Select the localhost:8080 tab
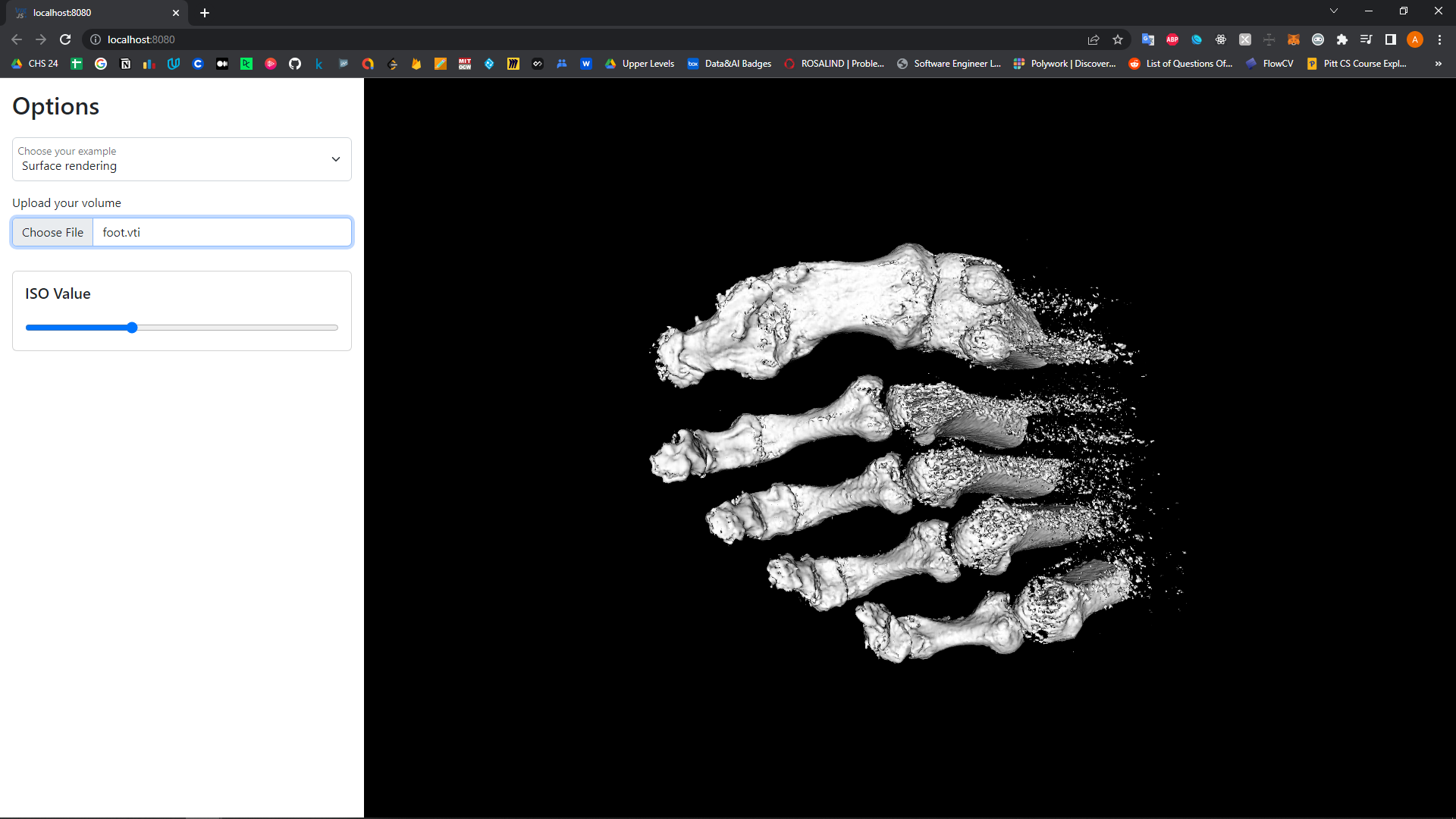The image size is (1456, 819). click(91, 13)
